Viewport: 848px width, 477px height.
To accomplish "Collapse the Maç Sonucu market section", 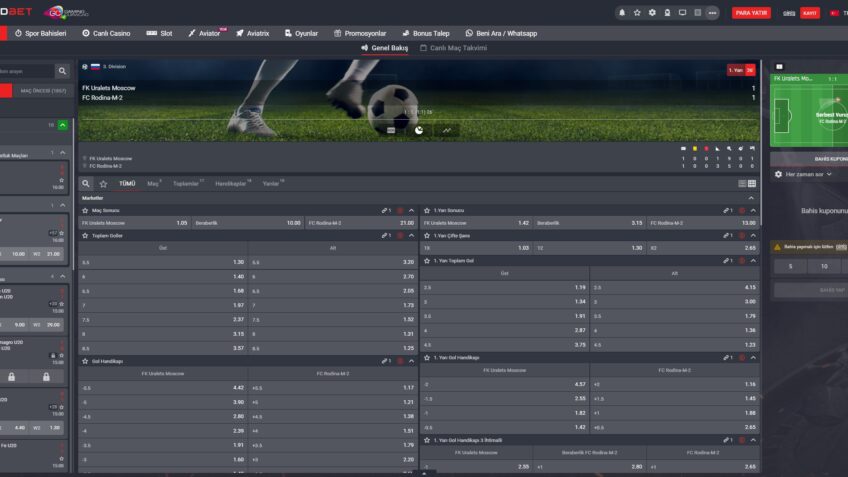I will [x=411, y=211].
